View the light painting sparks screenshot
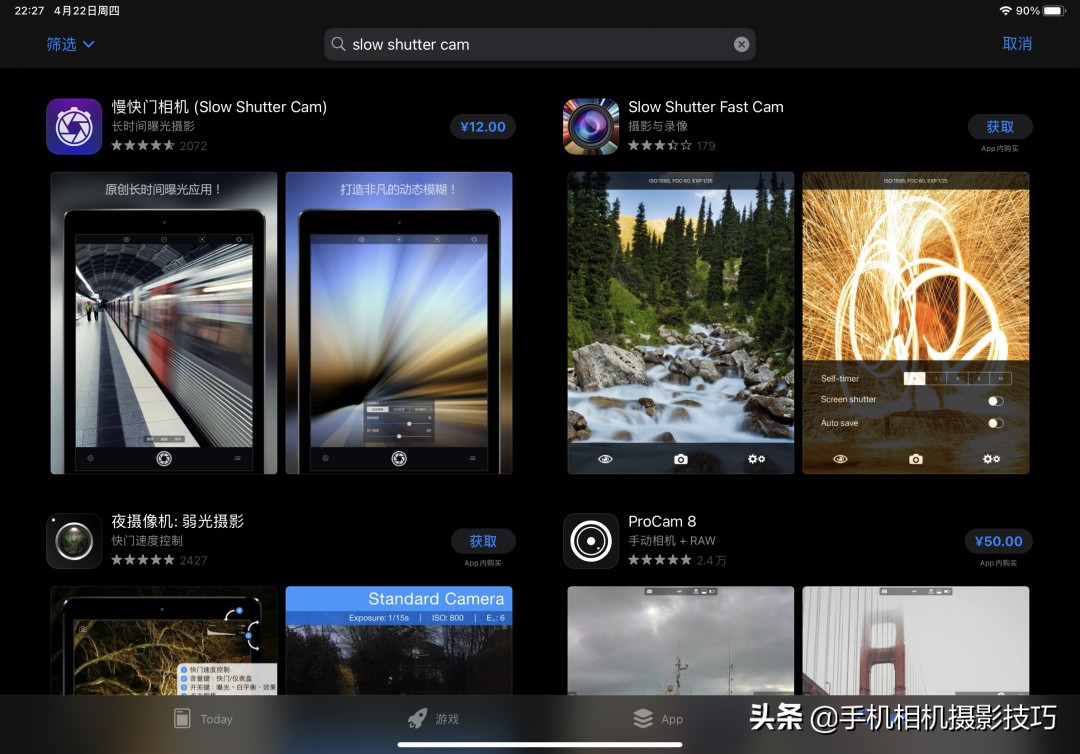This screenshot has width=1080, height=754. point(915,323)
